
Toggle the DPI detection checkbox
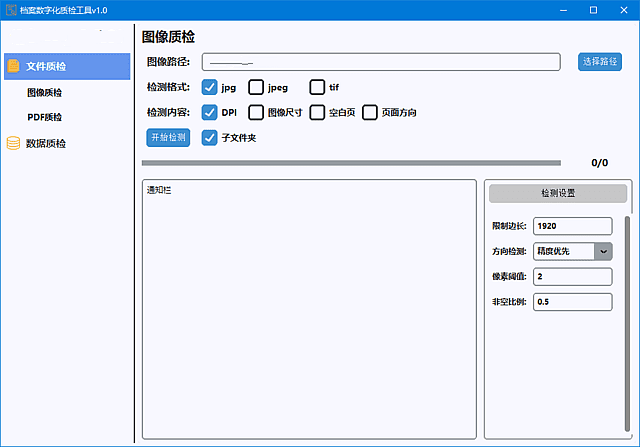(210, 112)
